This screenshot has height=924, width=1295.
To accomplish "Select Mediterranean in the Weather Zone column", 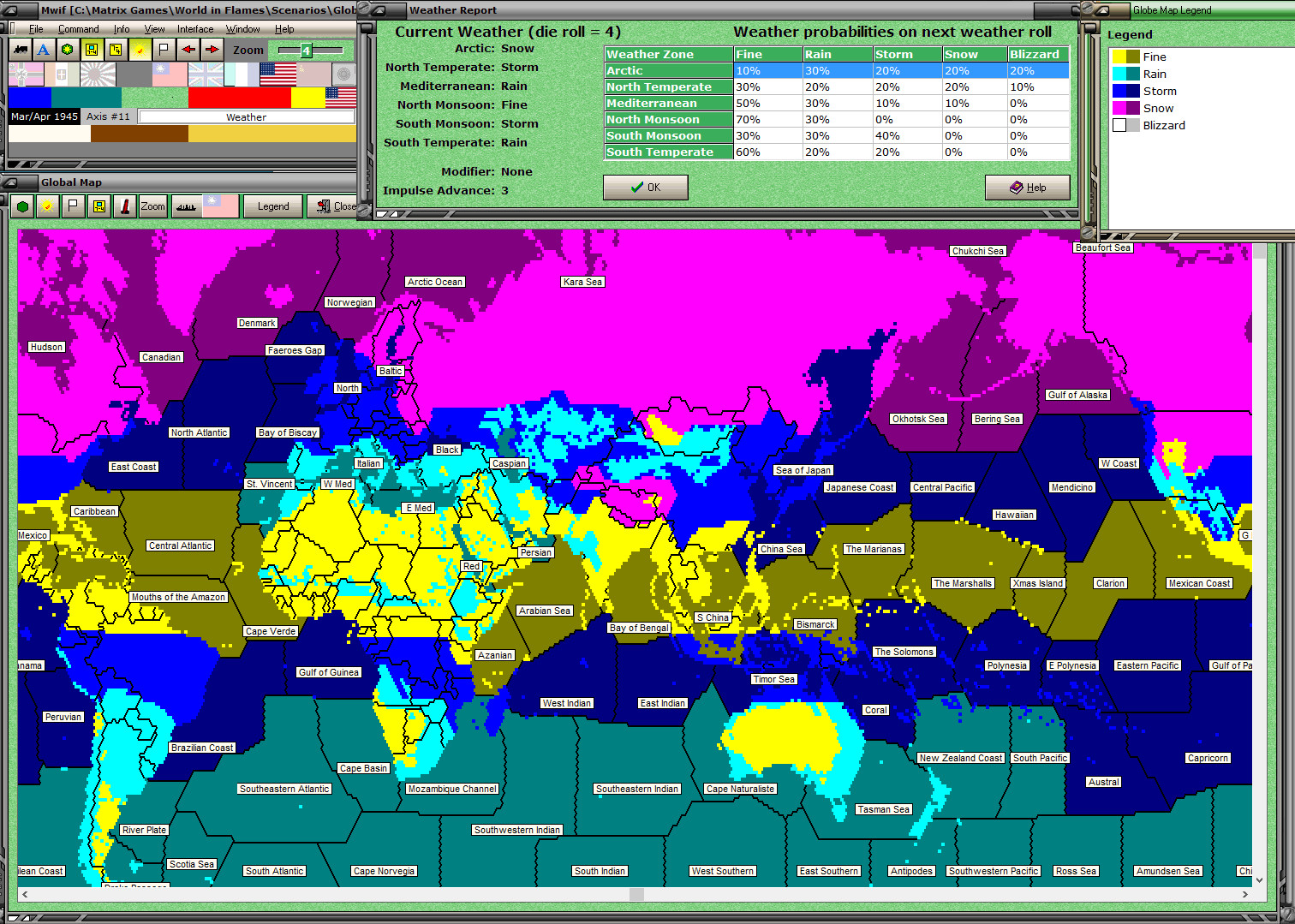I will pyautogui.click(x=668, y=103).
